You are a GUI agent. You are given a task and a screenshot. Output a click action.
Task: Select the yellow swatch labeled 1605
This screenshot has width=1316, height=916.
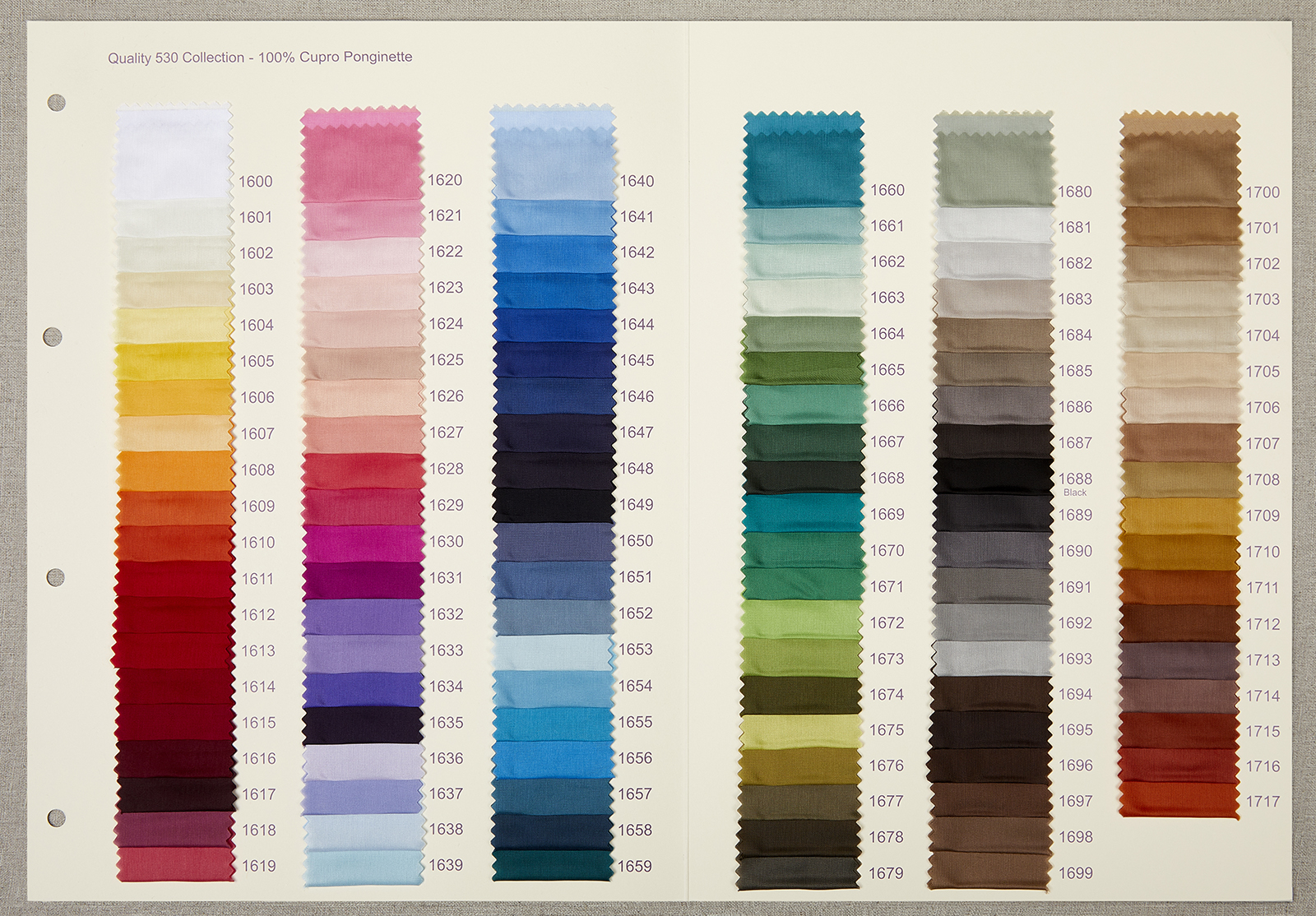[x=174, y=362]
